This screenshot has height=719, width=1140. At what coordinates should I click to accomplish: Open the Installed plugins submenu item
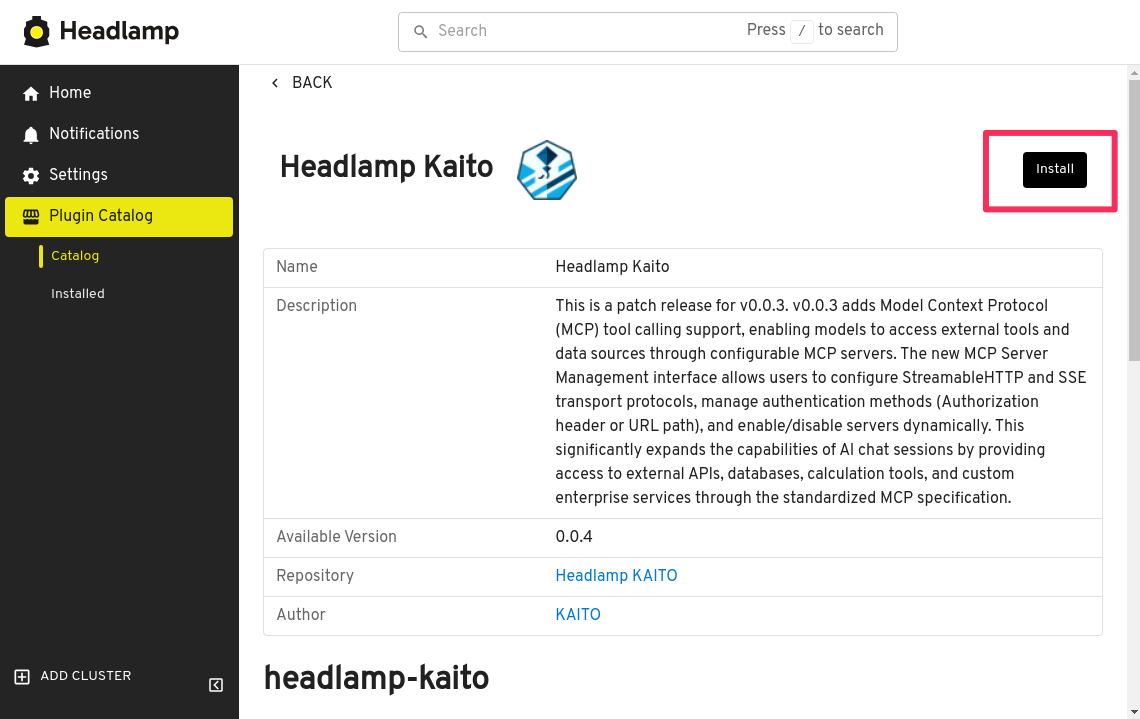tap(78, 294)
